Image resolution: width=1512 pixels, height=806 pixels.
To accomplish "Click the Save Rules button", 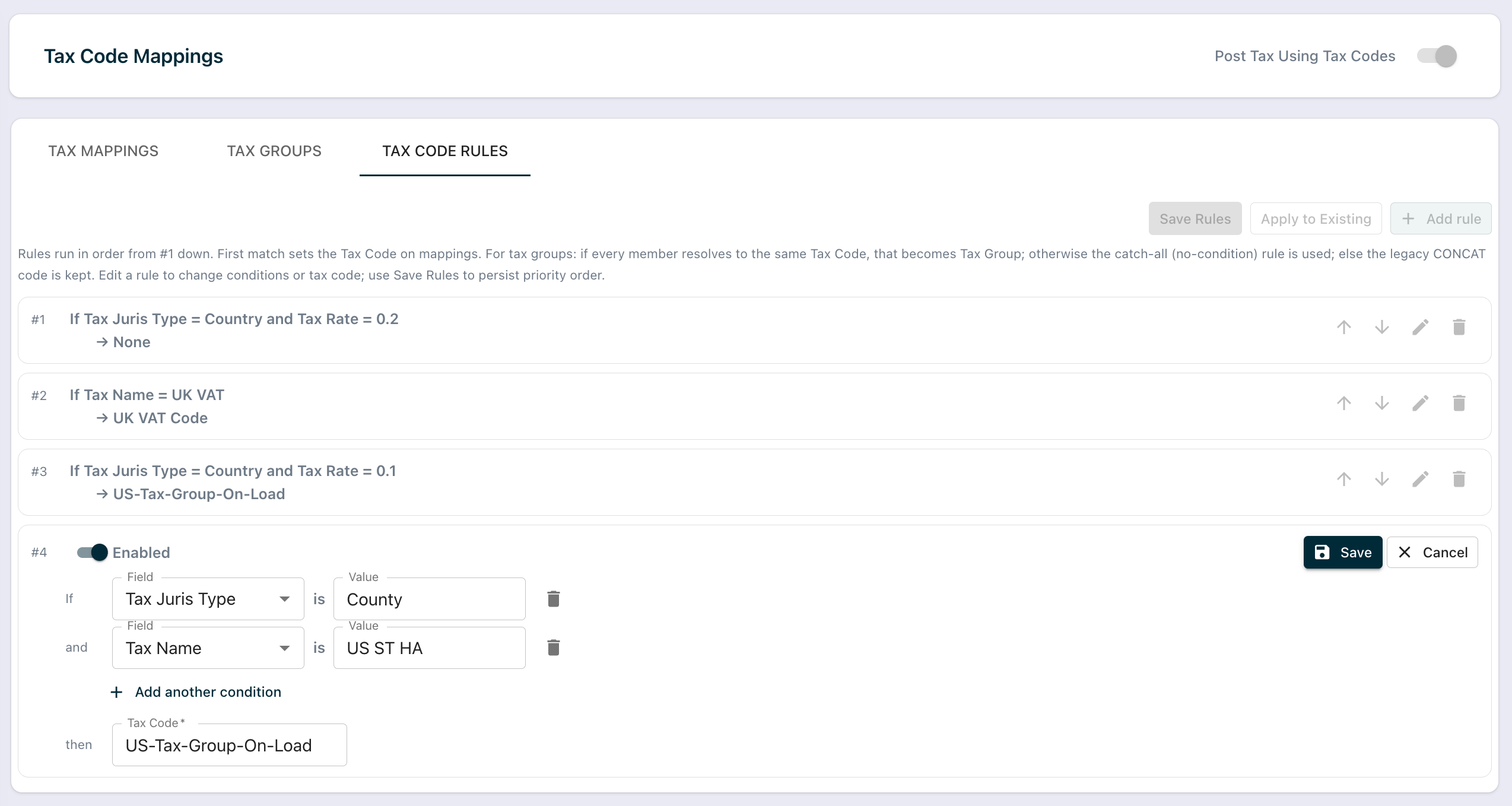I will 1195,219.
